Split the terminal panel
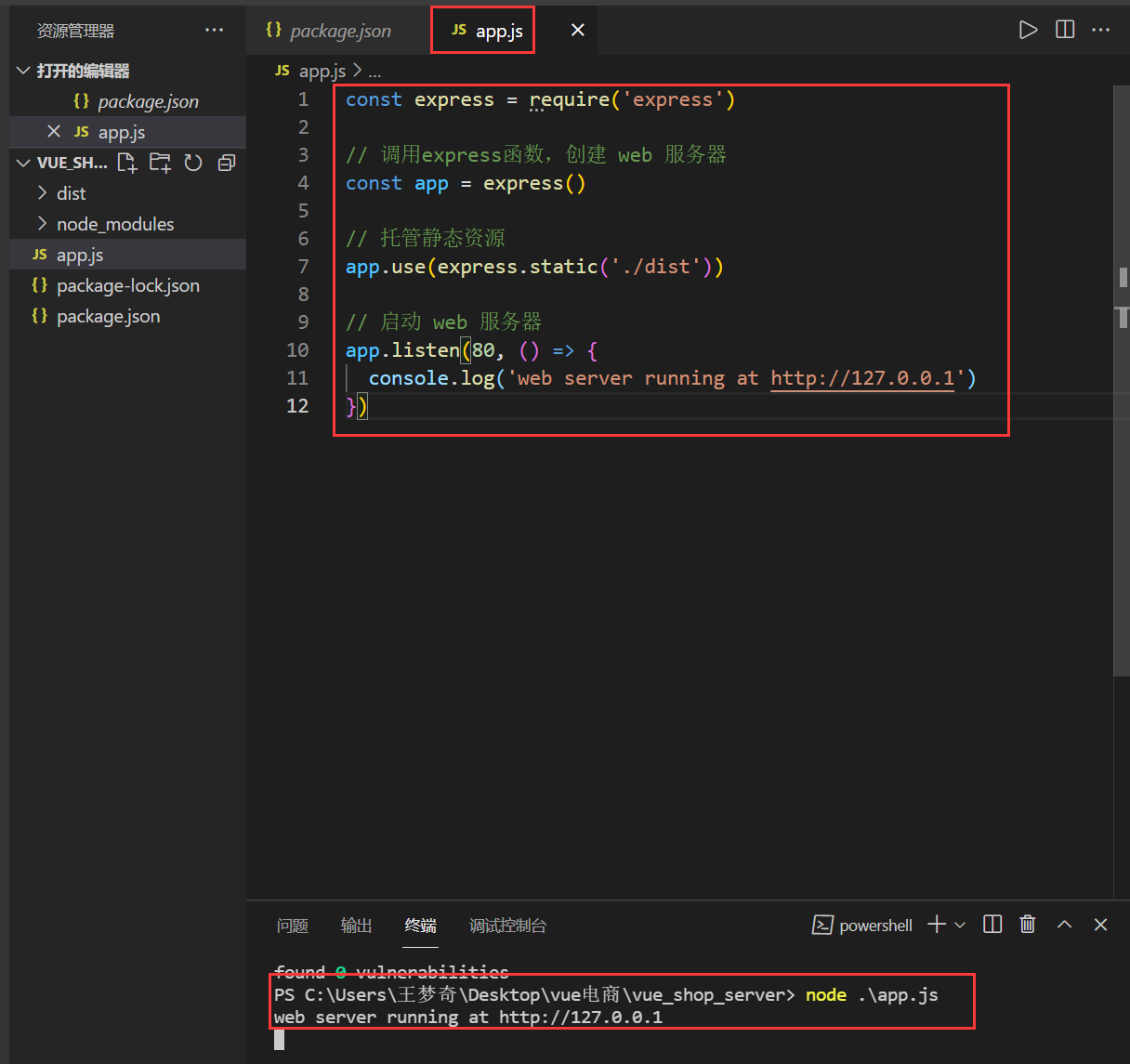Image resolution: width=1130 pixels, height=1064 pixels. pos(992,925)
